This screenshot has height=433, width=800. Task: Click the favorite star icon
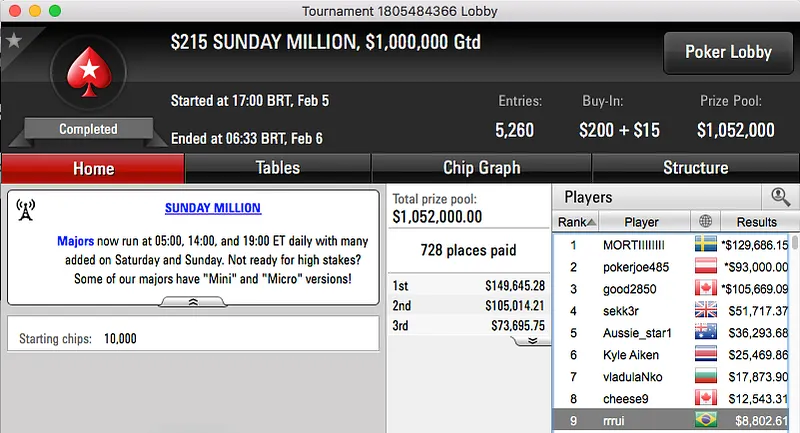(14, 41)
